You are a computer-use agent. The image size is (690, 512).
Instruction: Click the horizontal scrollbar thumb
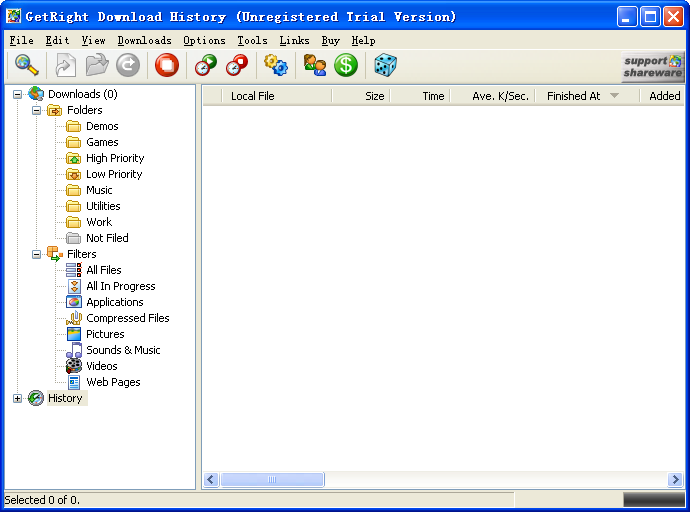click(x=272, y=479)
